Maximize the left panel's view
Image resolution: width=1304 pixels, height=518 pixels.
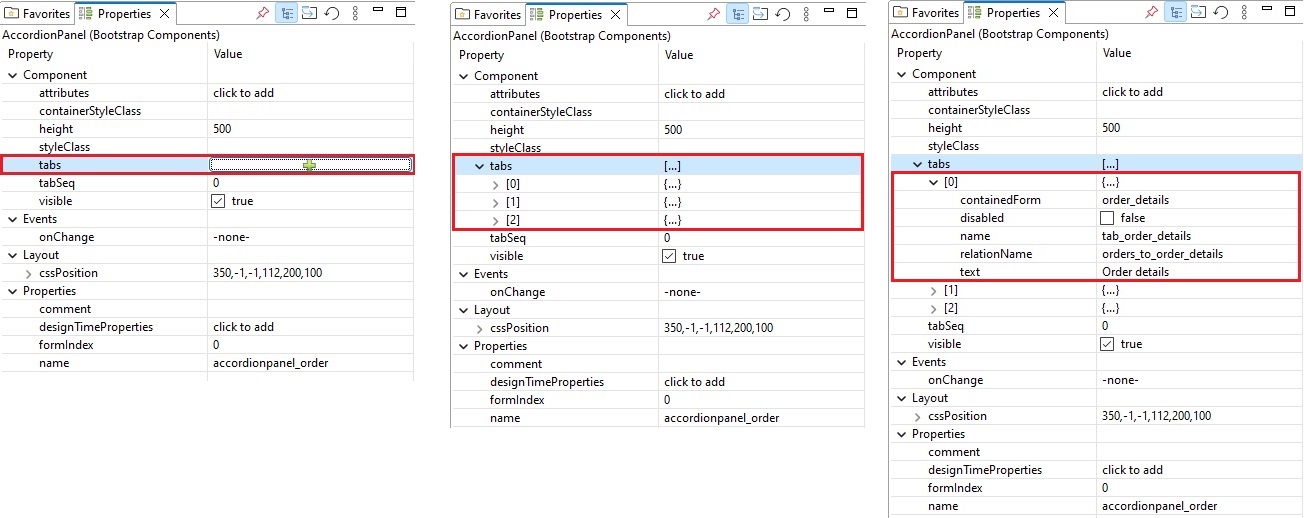click(x=401, y=13)
